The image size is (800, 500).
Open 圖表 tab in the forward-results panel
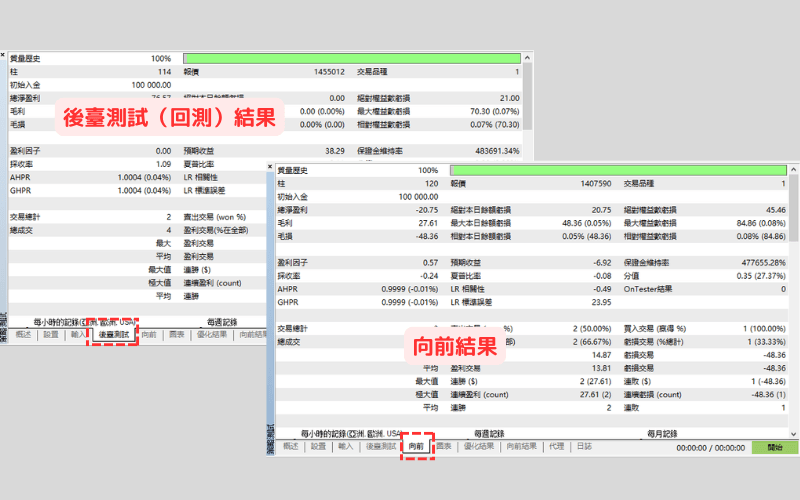pyautogui.click(x=444, y=446)
